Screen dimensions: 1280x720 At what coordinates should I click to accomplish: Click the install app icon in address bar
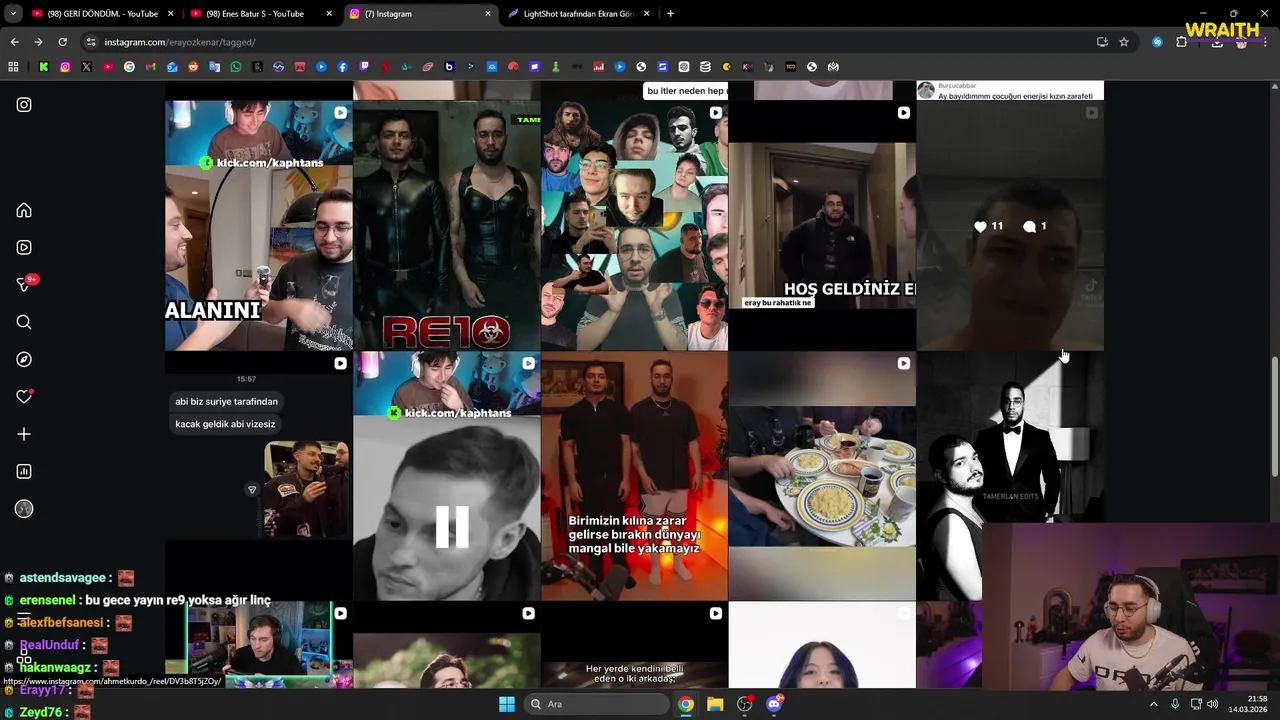click(x=1102, y=42)
